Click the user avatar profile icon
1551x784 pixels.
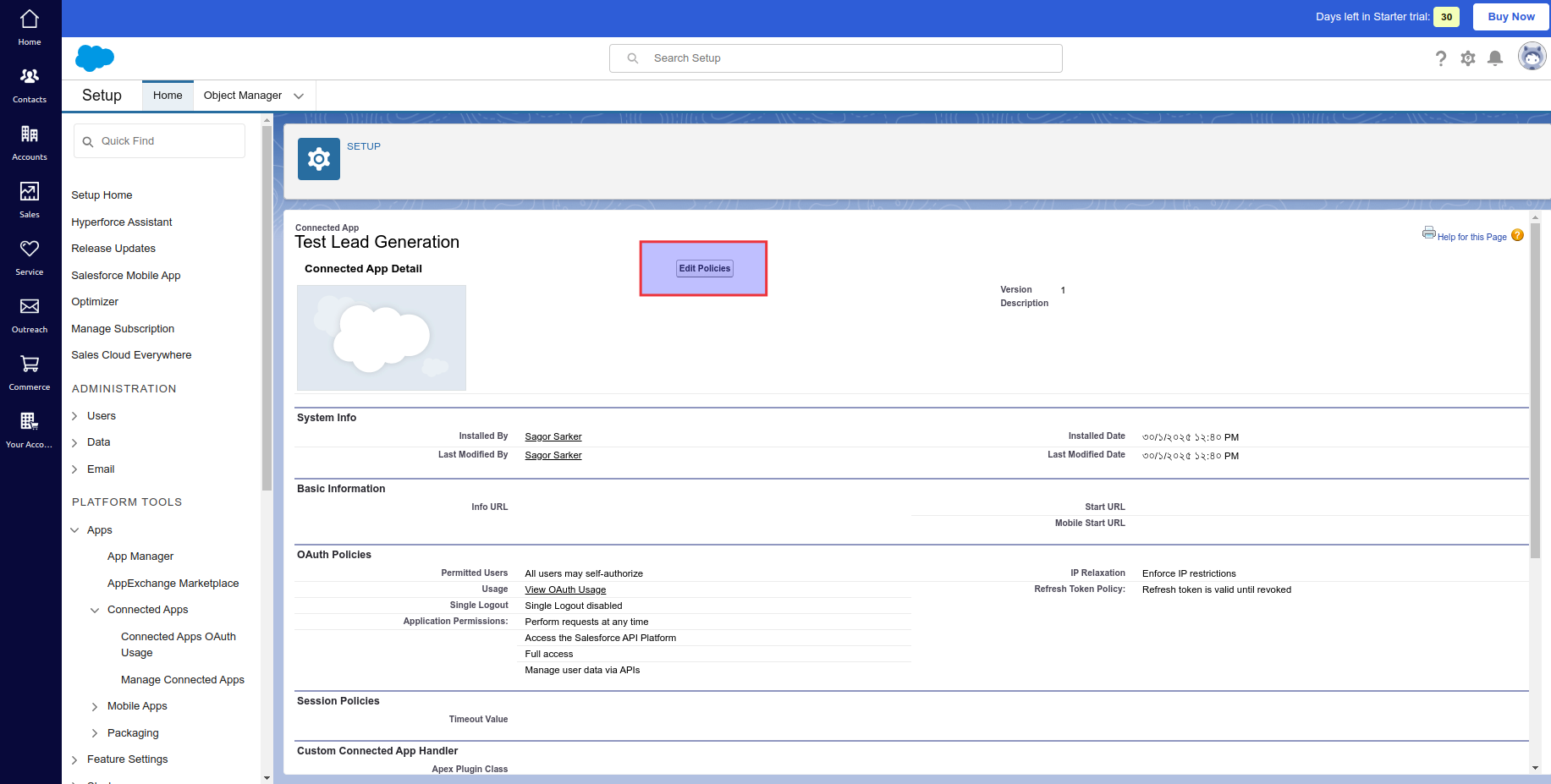click(x=1532, y=58)
